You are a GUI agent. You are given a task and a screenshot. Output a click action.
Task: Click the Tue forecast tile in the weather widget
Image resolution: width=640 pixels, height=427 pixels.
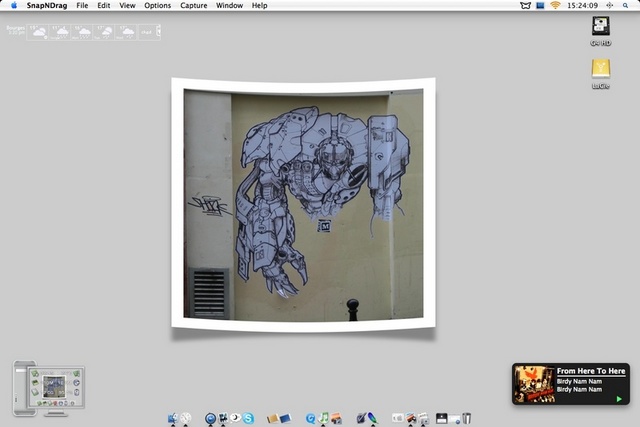click(103, 32)
